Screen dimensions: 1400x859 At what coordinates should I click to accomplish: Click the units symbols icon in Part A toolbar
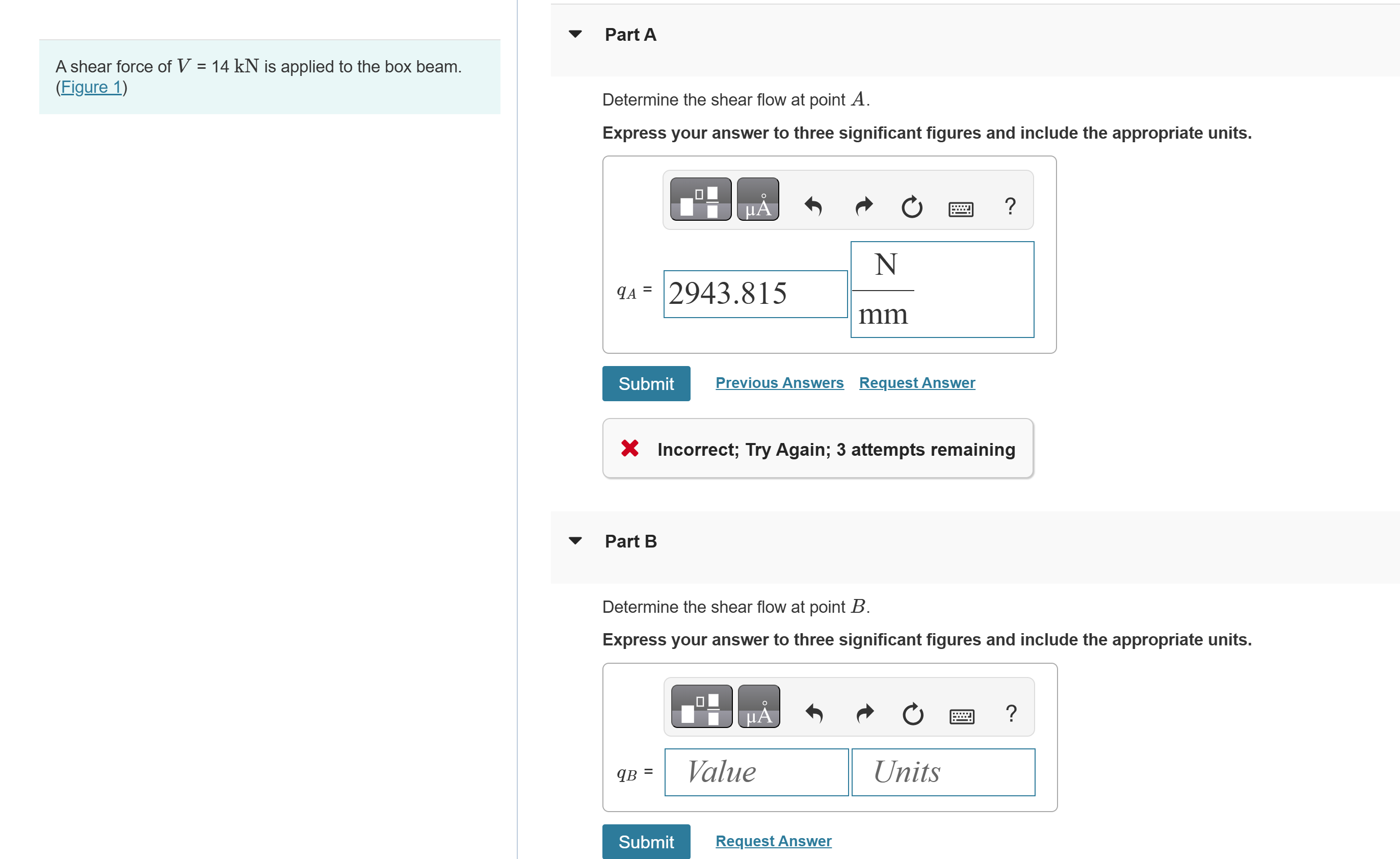pyautogui.click(x=757, y=199)
